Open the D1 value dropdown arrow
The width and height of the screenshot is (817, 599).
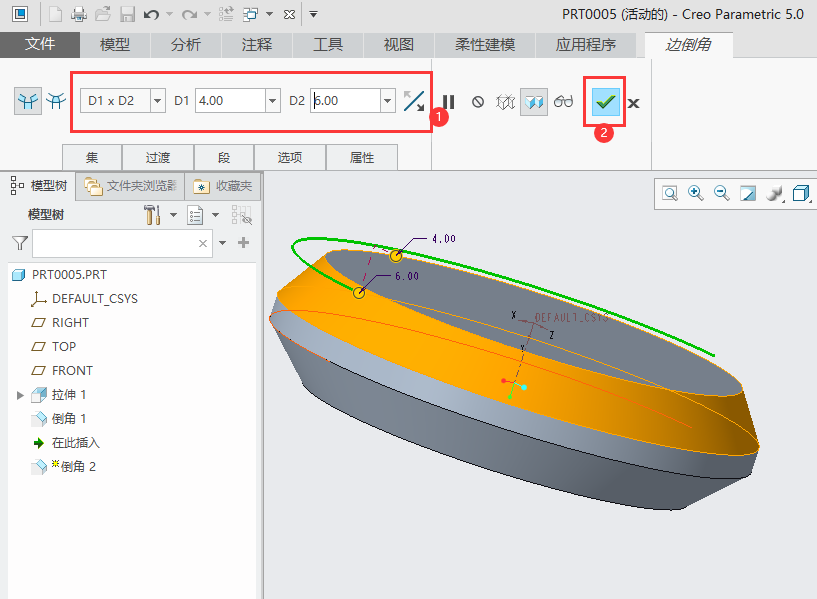(272, 100)
